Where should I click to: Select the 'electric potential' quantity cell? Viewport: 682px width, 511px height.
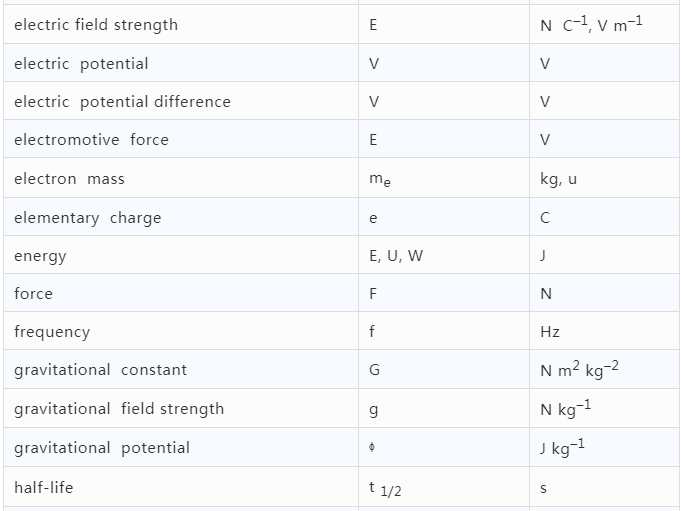tap(181, 63)
